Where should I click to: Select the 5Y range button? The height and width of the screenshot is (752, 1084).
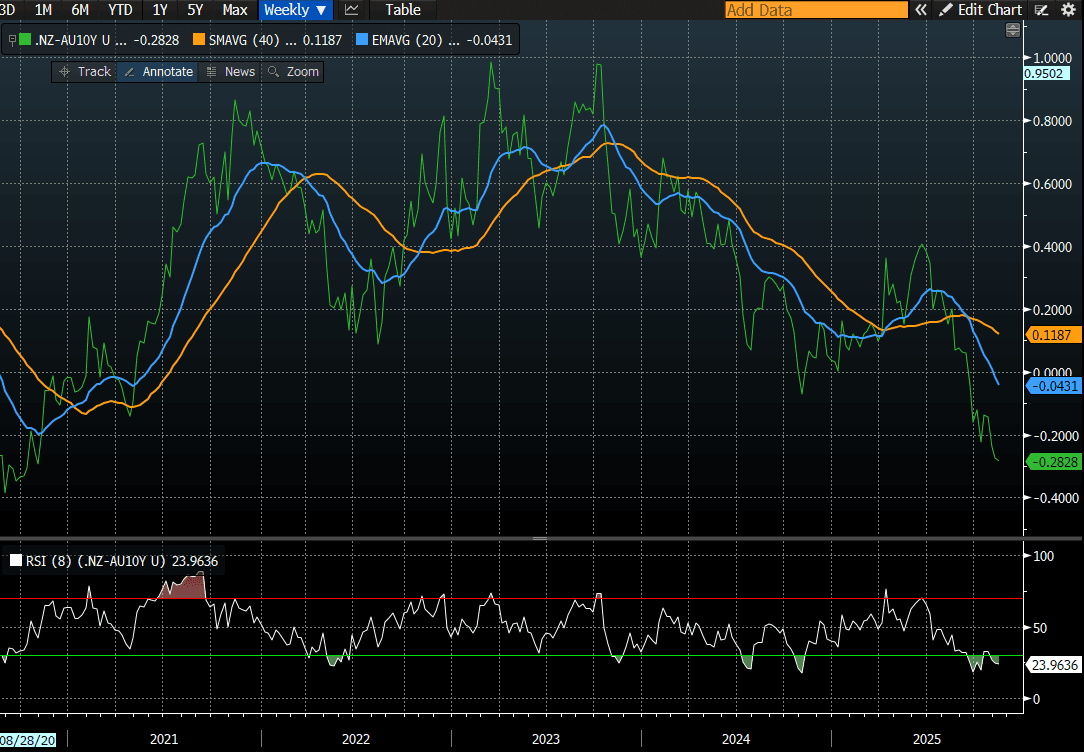tap(195, 10)
